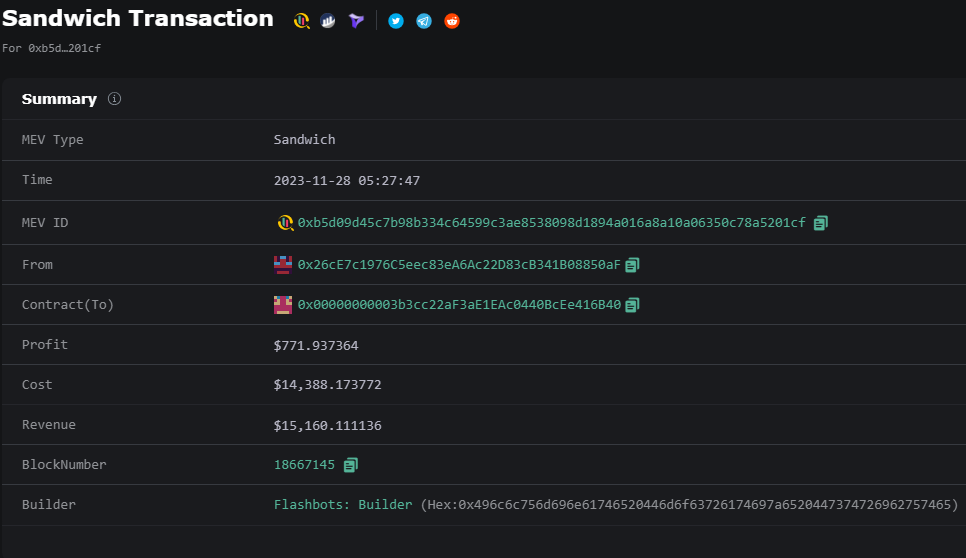The height and width of the screenshot is (558, 966).
Task: Click the magnifier explorer icon beside the title
Action: click(301, 21)
